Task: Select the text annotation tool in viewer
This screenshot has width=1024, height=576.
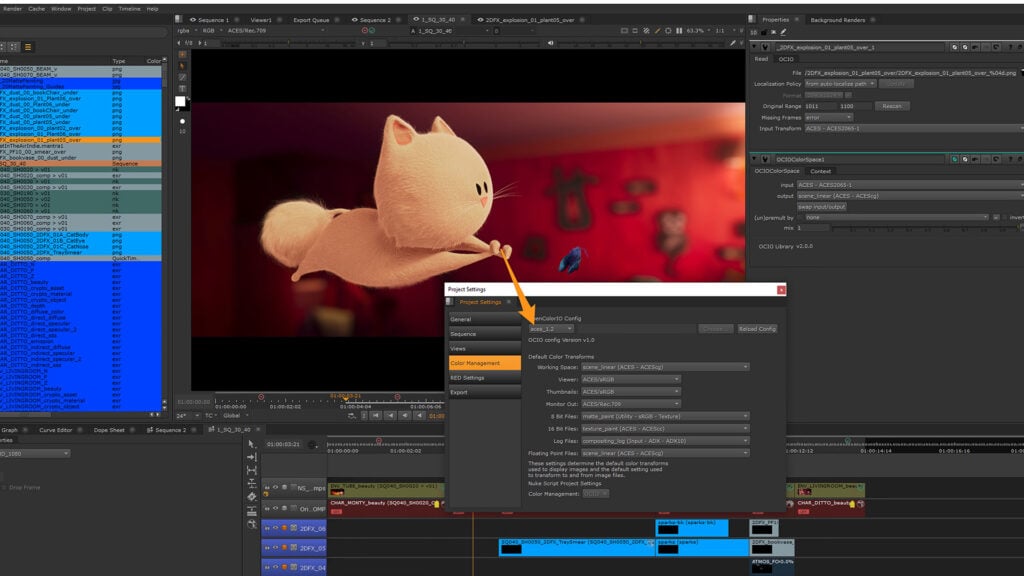Action: coord(182,88)
